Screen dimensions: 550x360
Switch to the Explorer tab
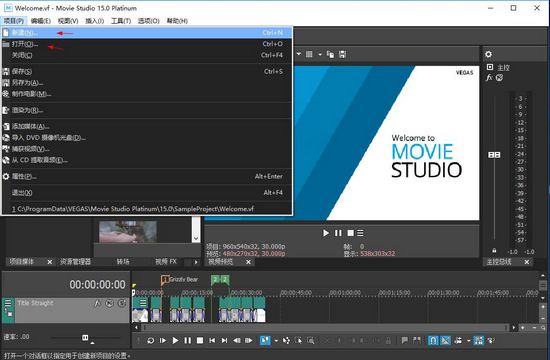pyautogui.click(x=75, y=262)
